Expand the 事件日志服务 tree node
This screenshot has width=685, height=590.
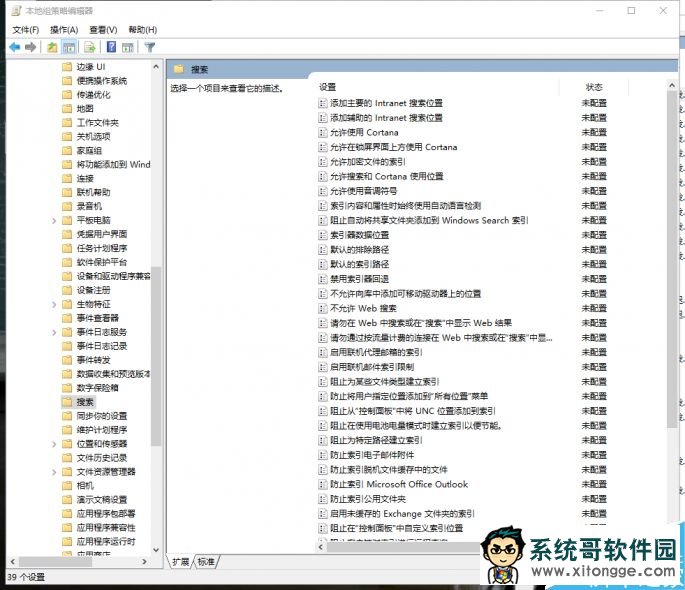[x=53, y=332]
